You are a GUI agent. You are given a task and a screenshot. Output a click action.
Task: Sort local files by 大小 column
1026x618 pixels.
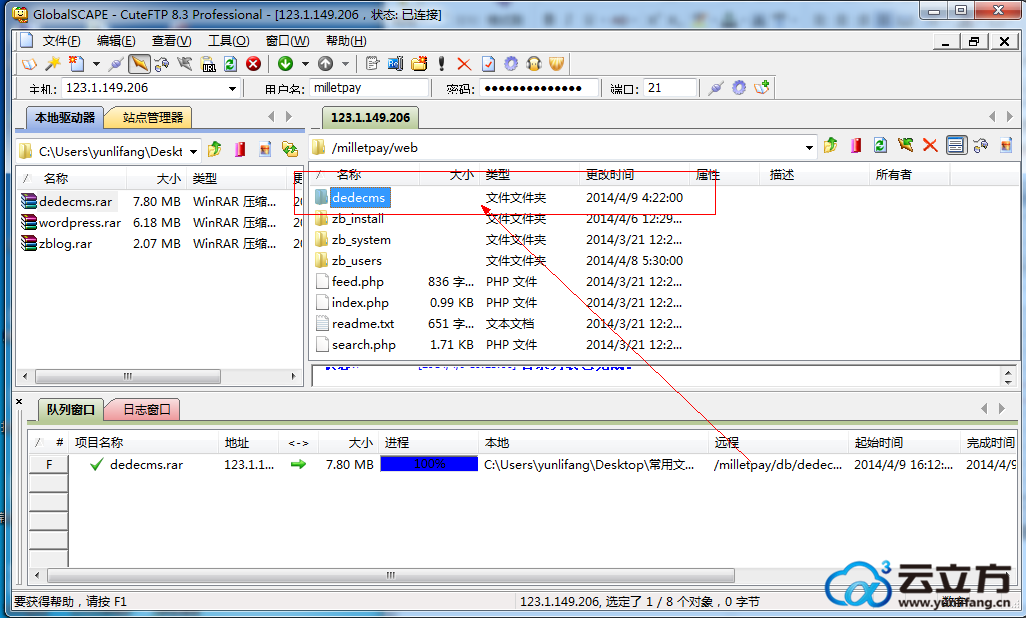click(156, 179)
